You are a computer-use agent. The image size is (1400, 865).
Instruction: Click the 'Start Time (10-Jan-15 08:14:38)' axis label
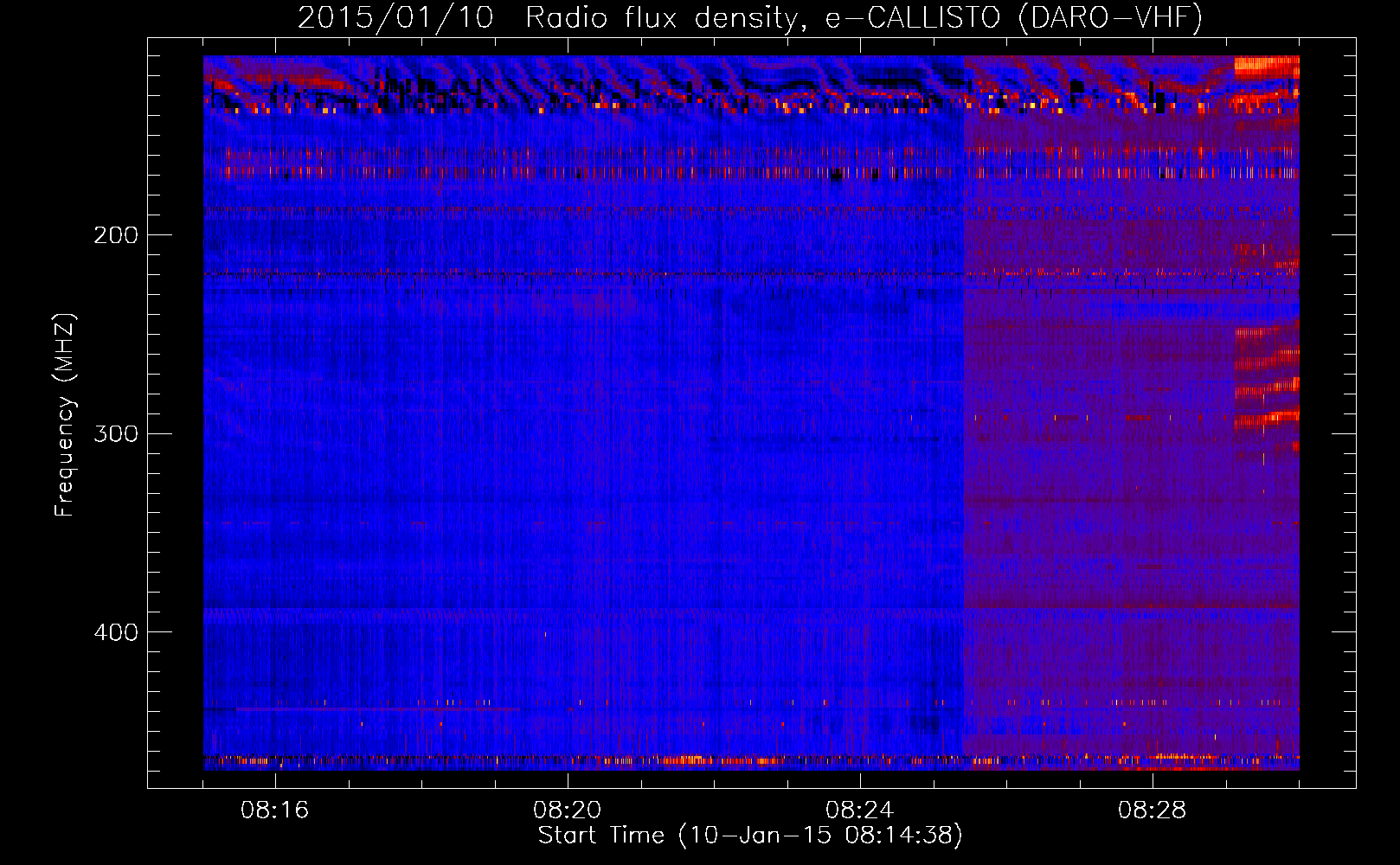(x=750, y=836)
